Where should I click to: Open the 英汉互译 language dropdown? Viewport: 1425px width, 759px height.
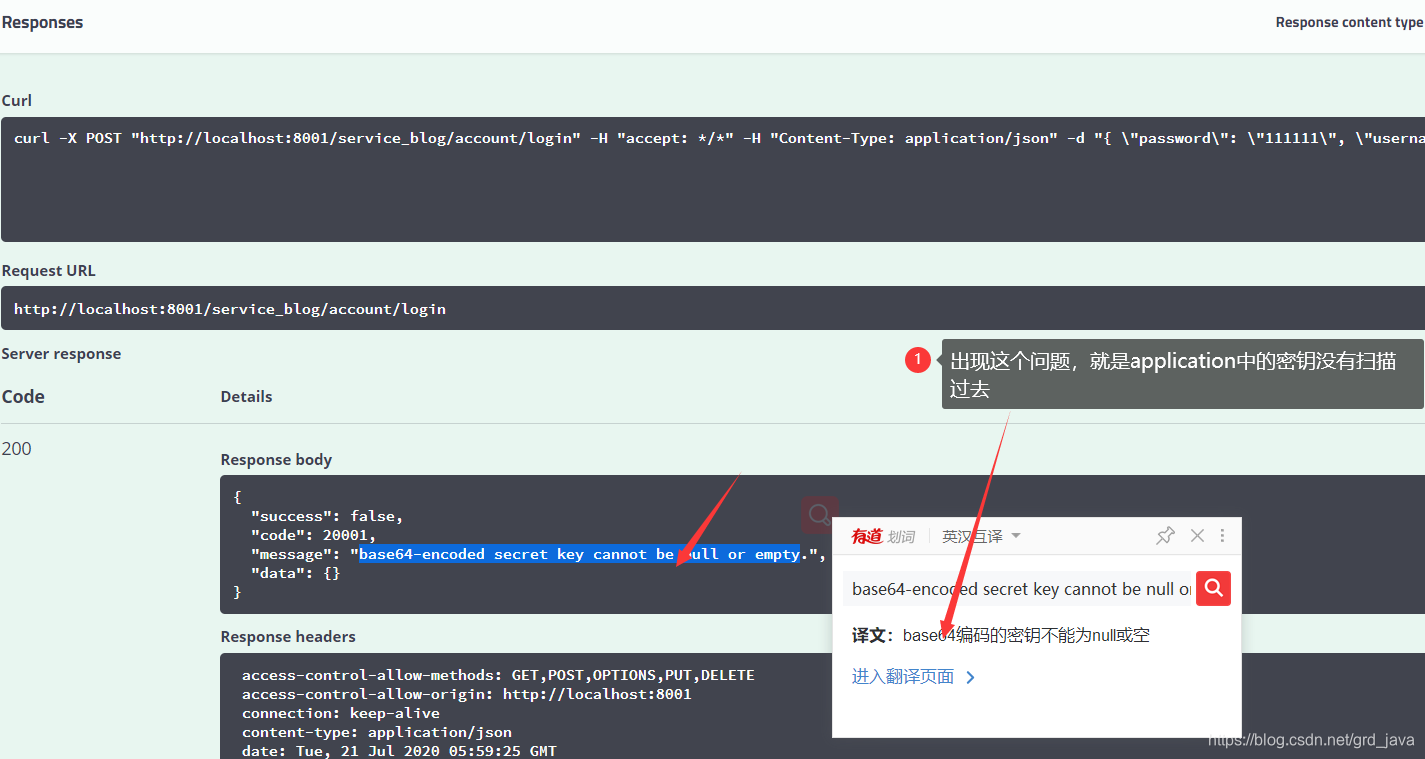coord(981,536)
